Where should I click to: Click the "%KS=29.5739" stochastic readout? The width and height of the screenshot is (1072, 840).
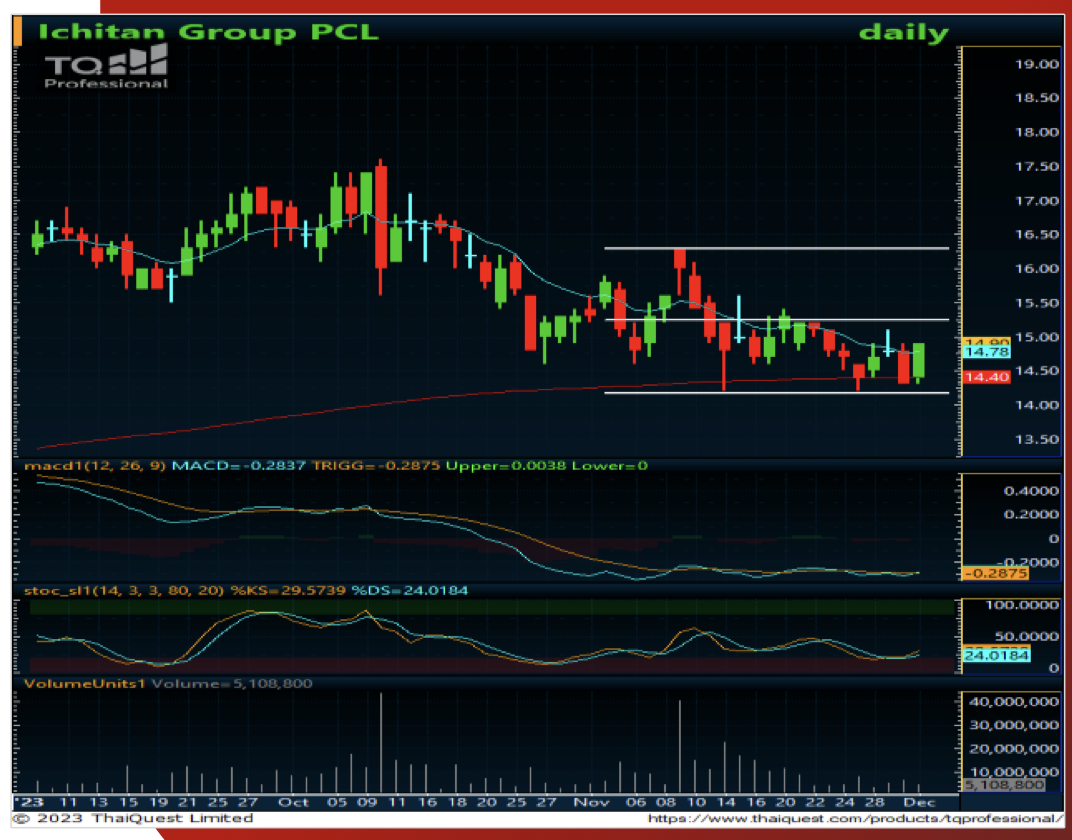289,590
